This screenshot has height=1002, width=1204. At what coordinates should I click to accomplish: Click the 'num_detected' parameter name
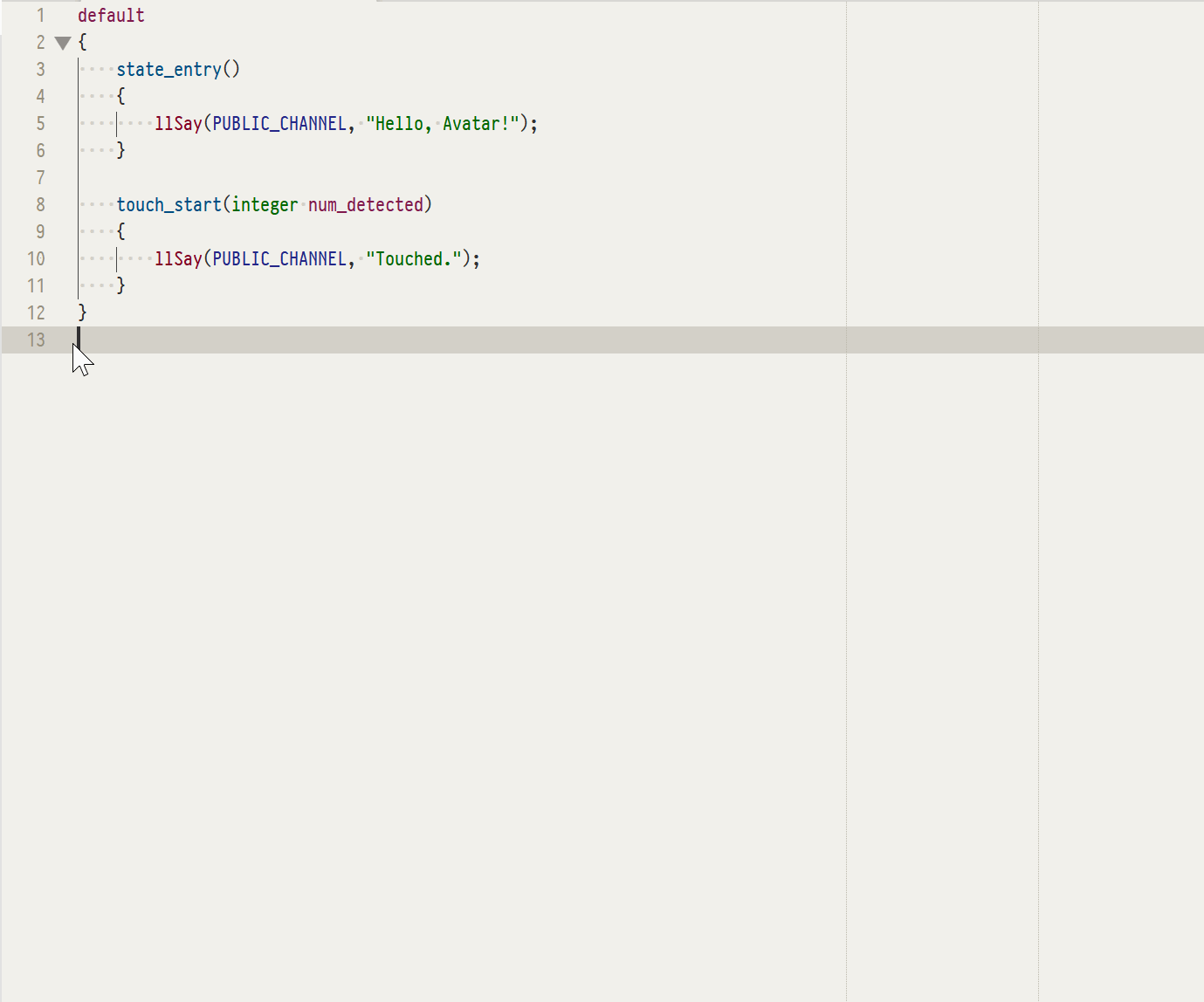click(366, 205)
